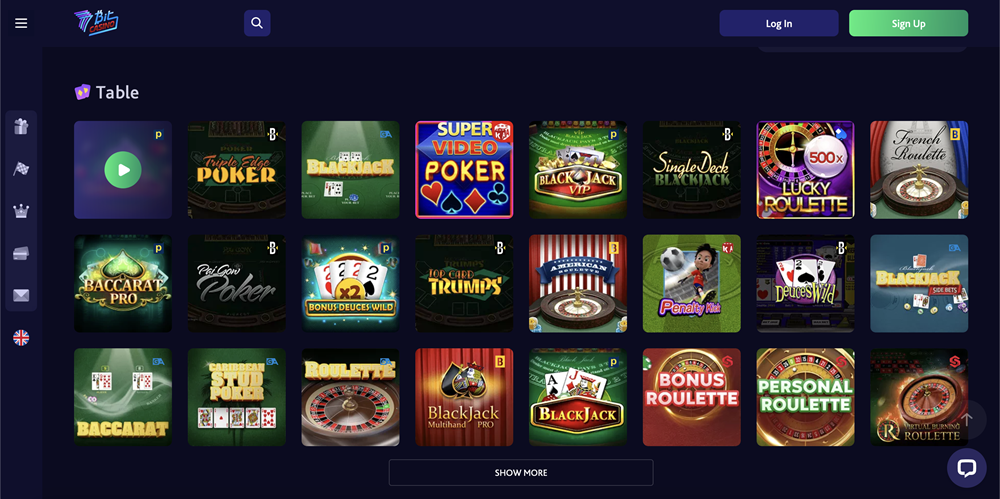Click the back-to-top arrow button

[x=967, y=419]
